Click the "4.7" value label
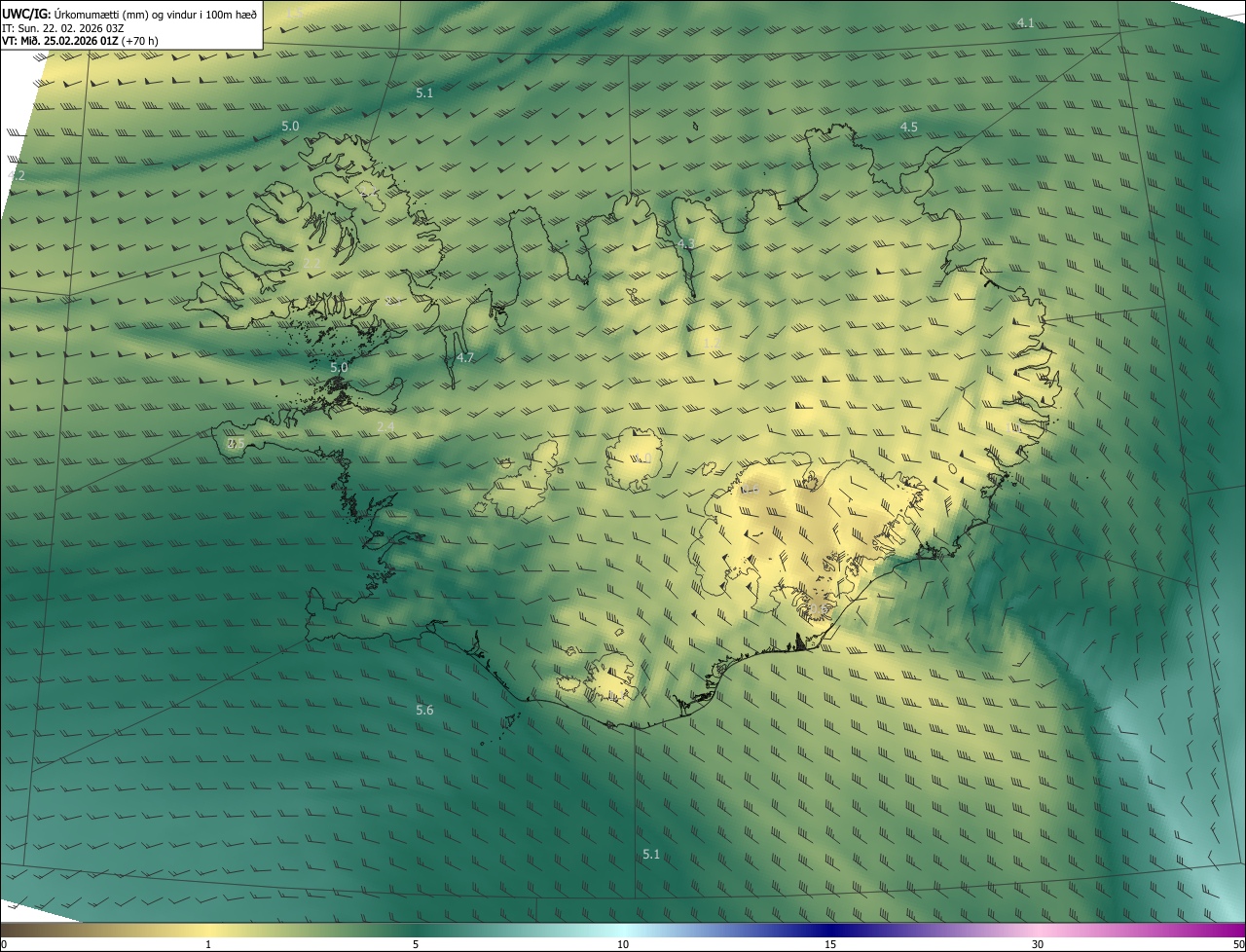Screen dimensions: 1246x952 pyautogui.click(x=465, y=358)
